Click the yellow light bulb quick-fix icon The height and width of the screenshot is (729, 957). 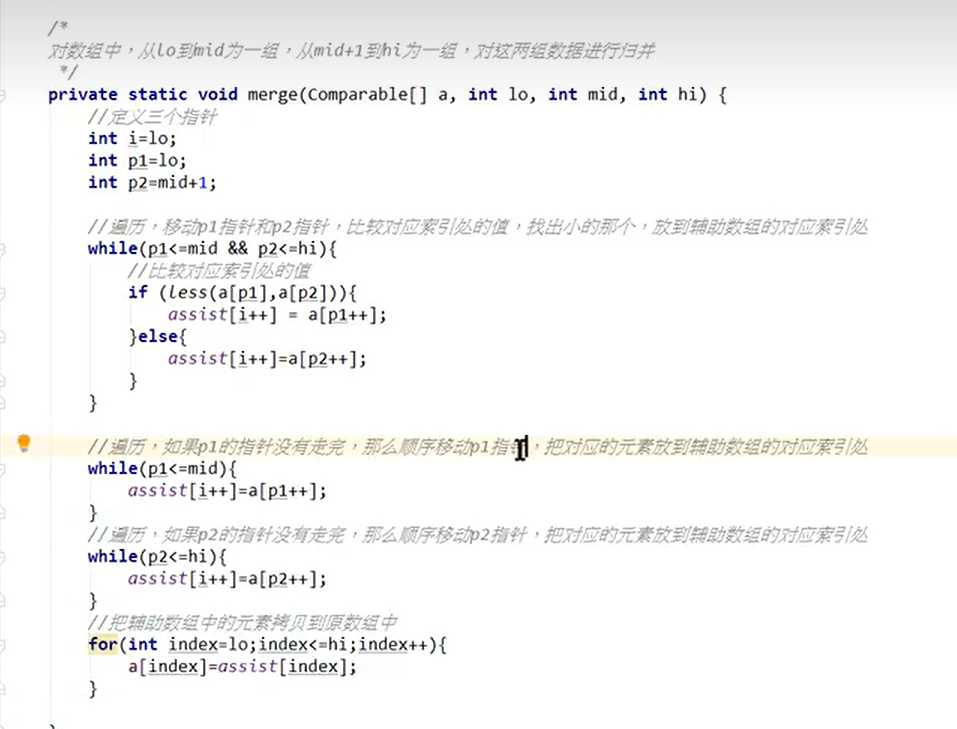(24, 443)
